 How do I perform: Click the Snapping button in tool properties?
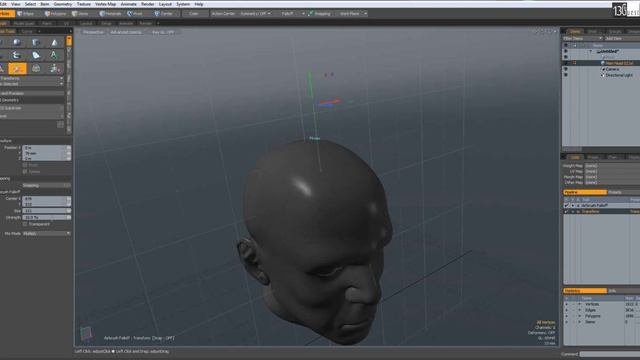pyautogui.click(x=47, y=185)
